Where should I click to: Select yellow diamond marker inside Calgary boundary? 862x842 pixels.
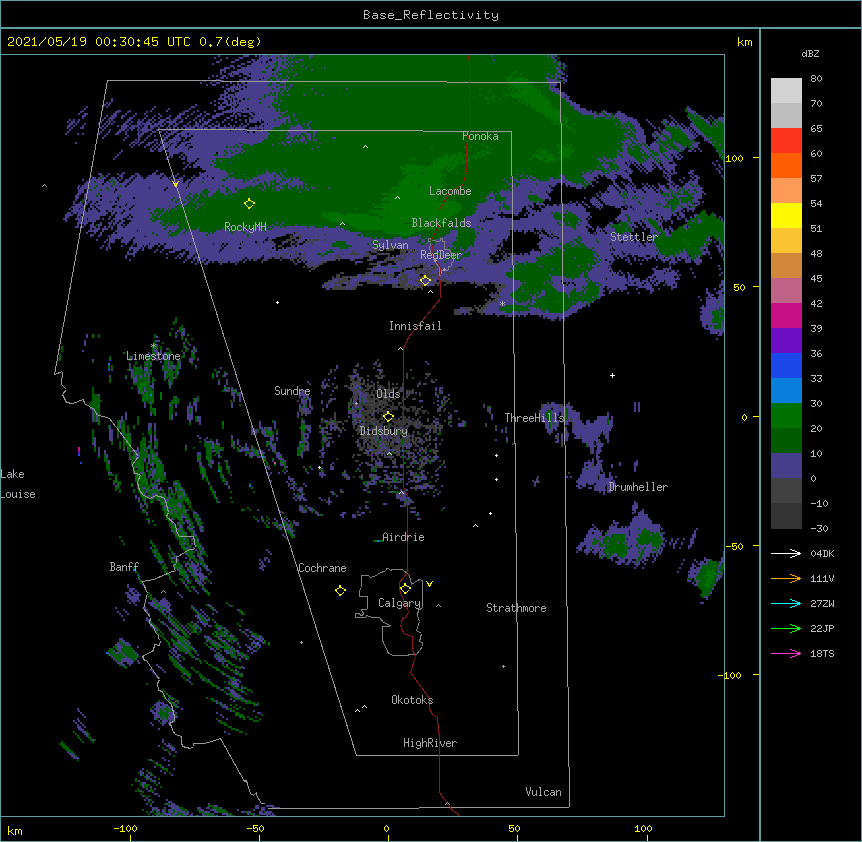(405, 589)
